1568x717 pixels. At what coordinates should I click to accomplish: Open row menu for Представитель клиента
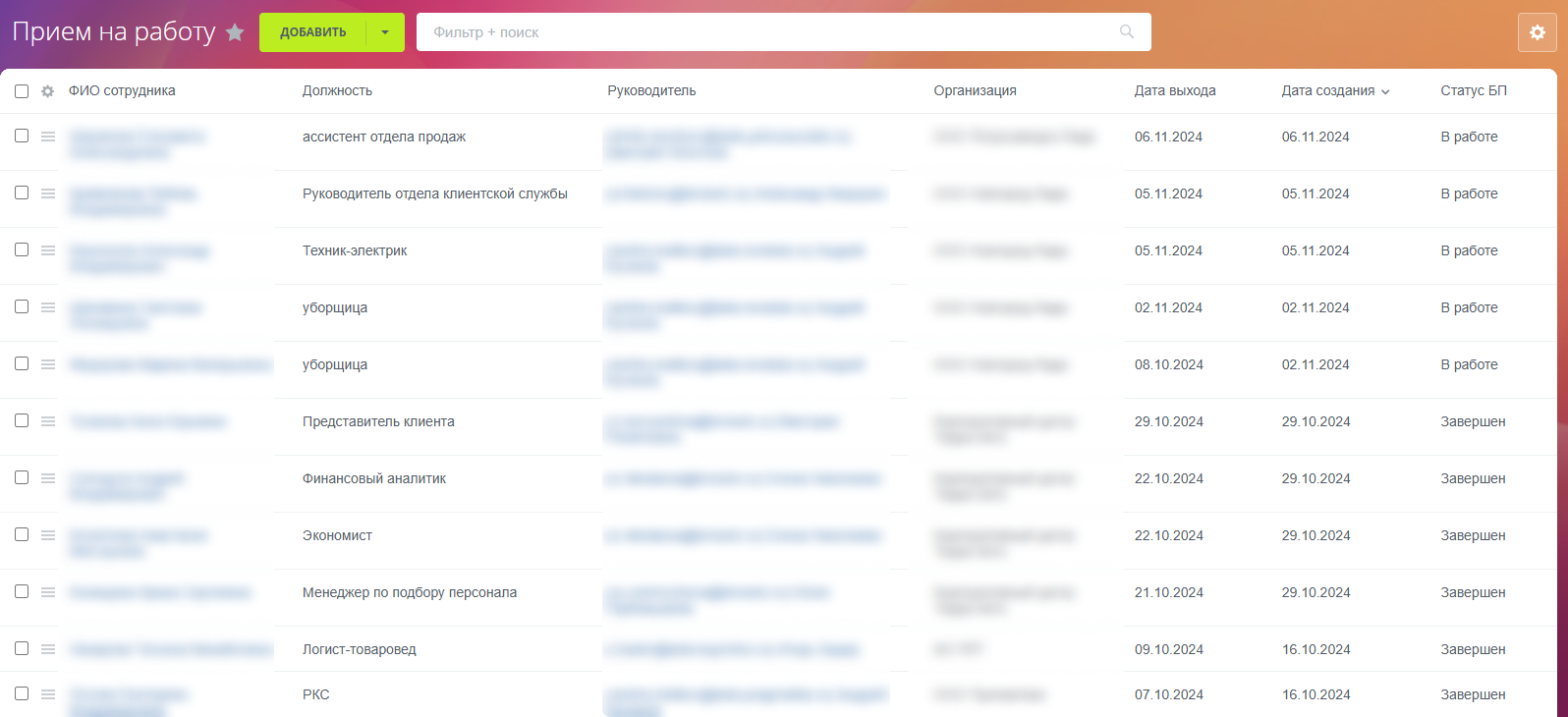tap(47, 420)
